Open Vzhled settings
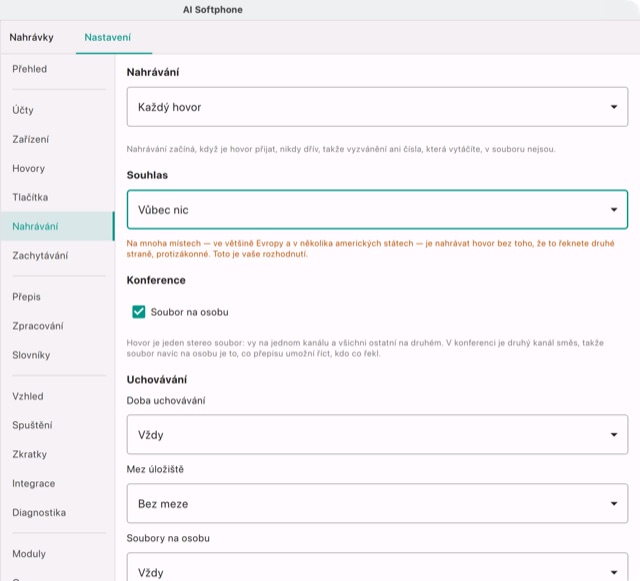The image size is (640, 581). click(x=57, y=396)
